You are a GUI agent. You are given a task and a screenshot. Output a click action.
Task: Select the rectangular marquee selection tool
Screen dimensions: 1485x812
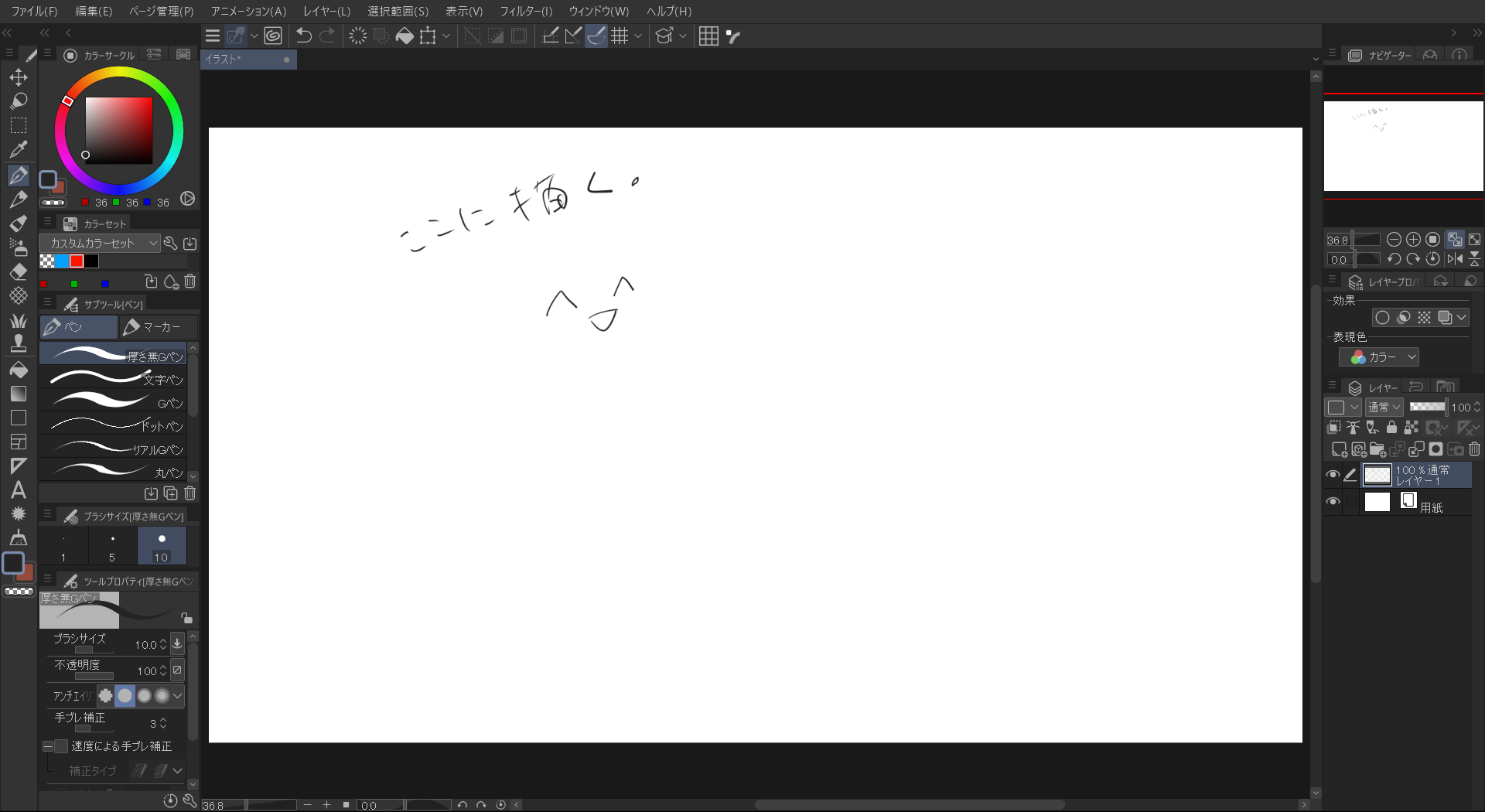coord(19,125)
